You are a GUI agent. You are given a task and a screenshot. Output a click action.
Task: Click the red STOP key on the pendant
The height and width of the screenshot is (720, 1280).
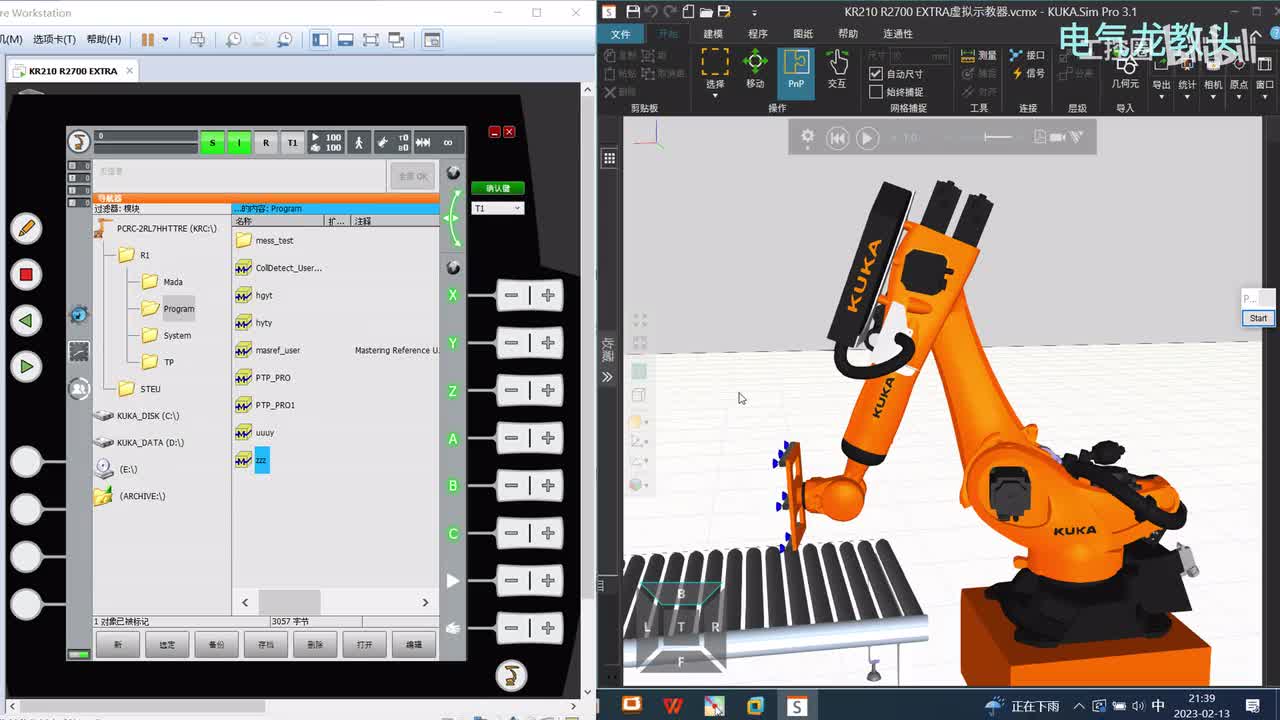coord(26,274)
